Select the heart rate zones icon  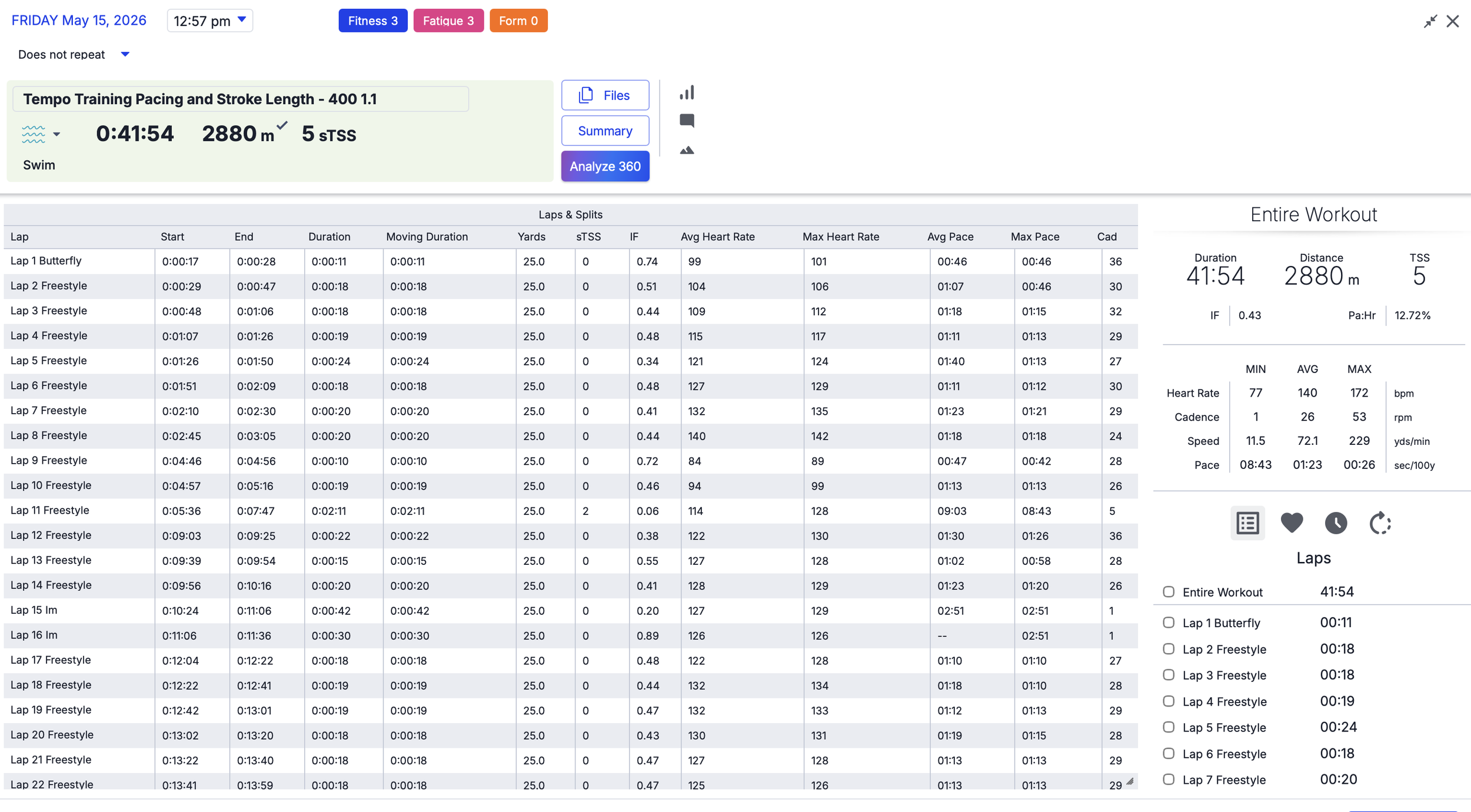[1292, 523]
